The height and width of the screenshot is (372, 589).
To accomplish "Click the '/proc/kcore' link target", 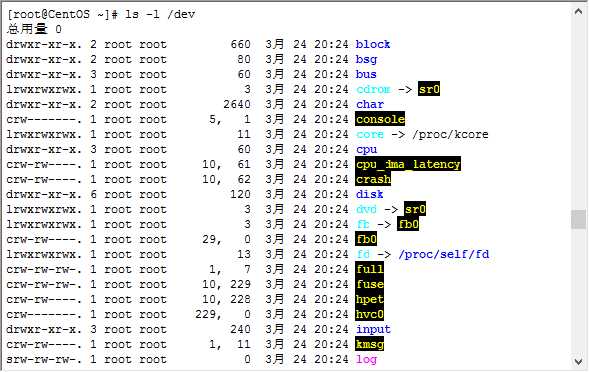I will point(450,134).
